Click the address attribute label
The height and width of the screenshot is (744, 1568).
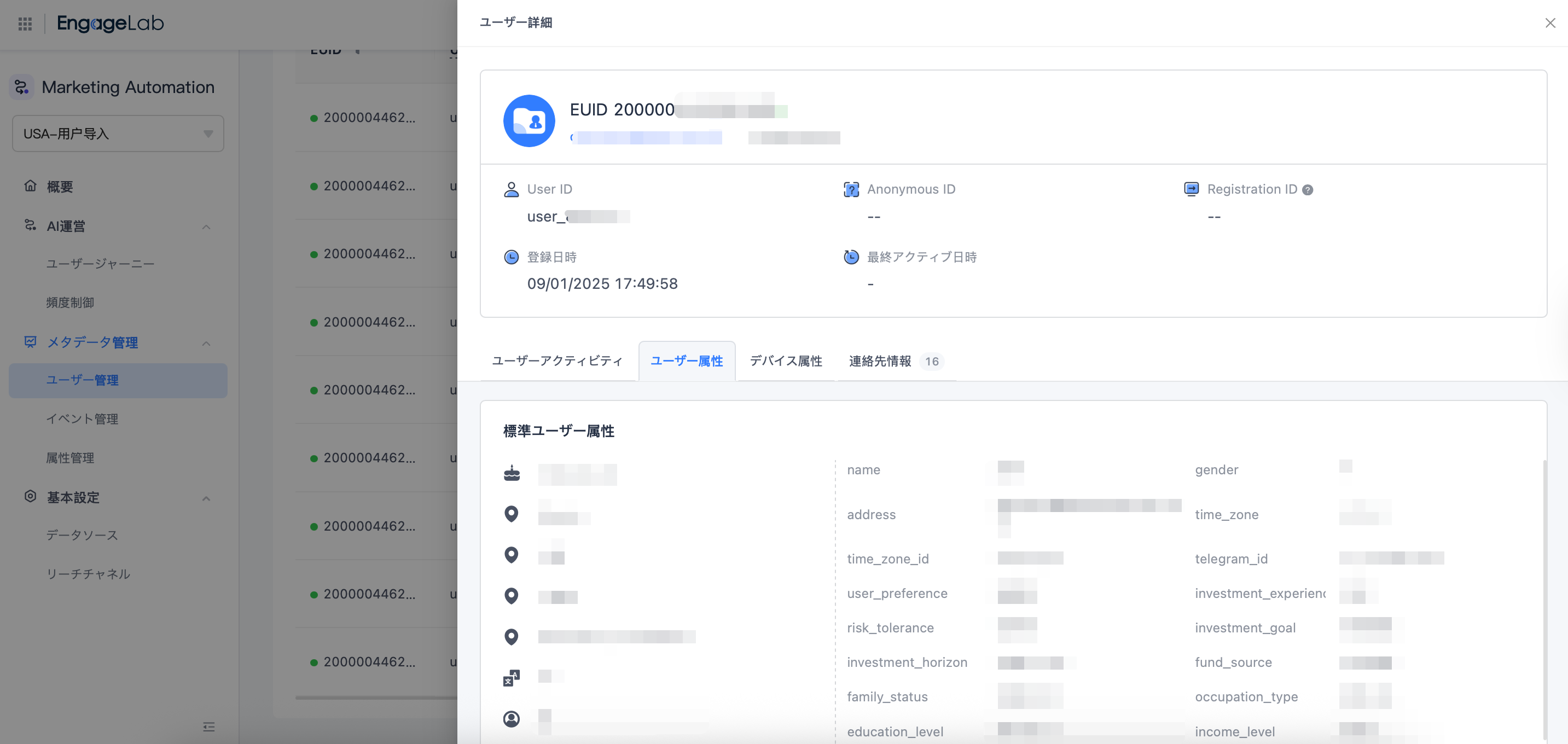tap(872, 514)
